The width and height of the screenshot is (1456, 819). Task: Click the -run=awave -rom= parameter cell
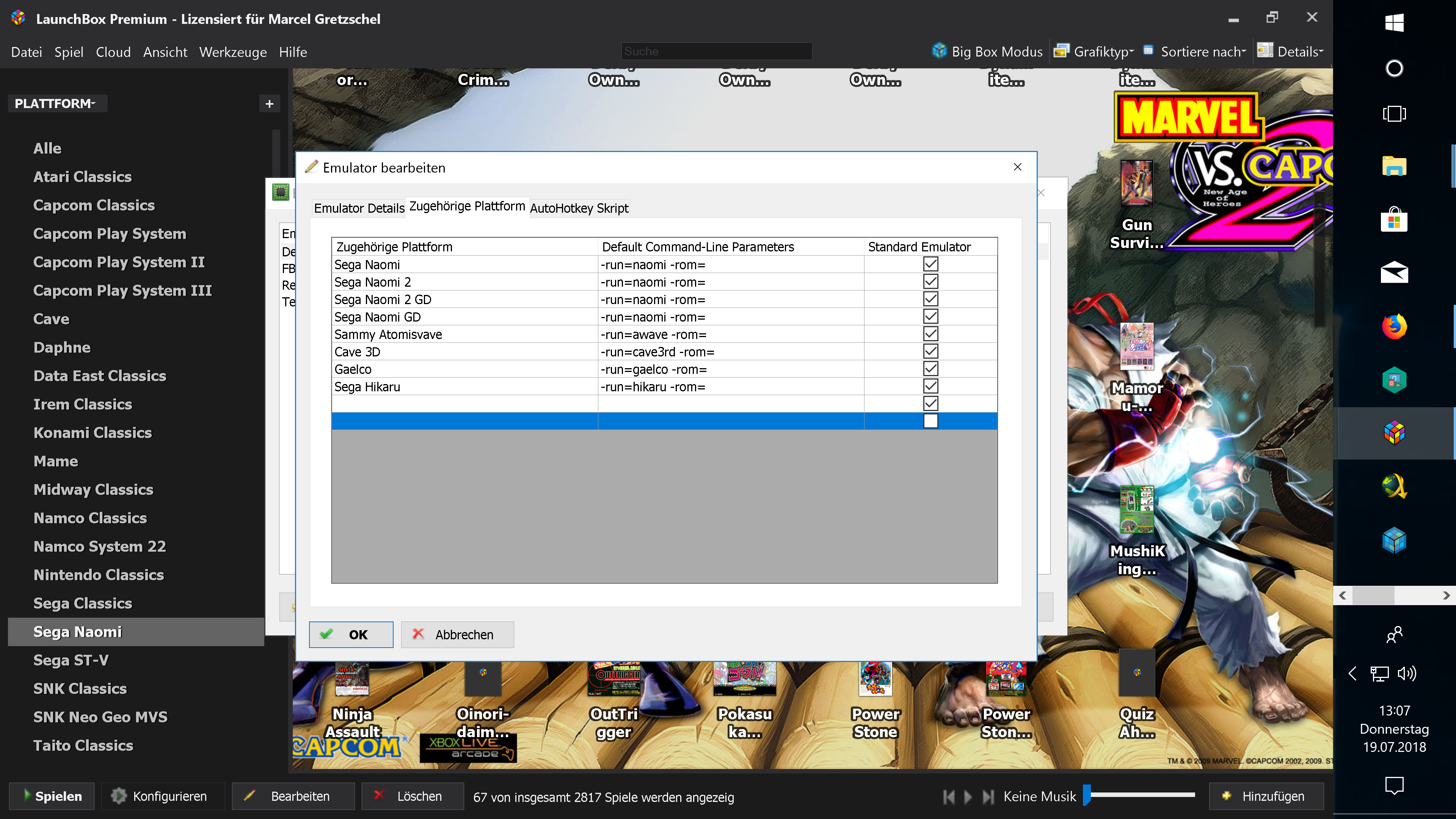point(730,334)
